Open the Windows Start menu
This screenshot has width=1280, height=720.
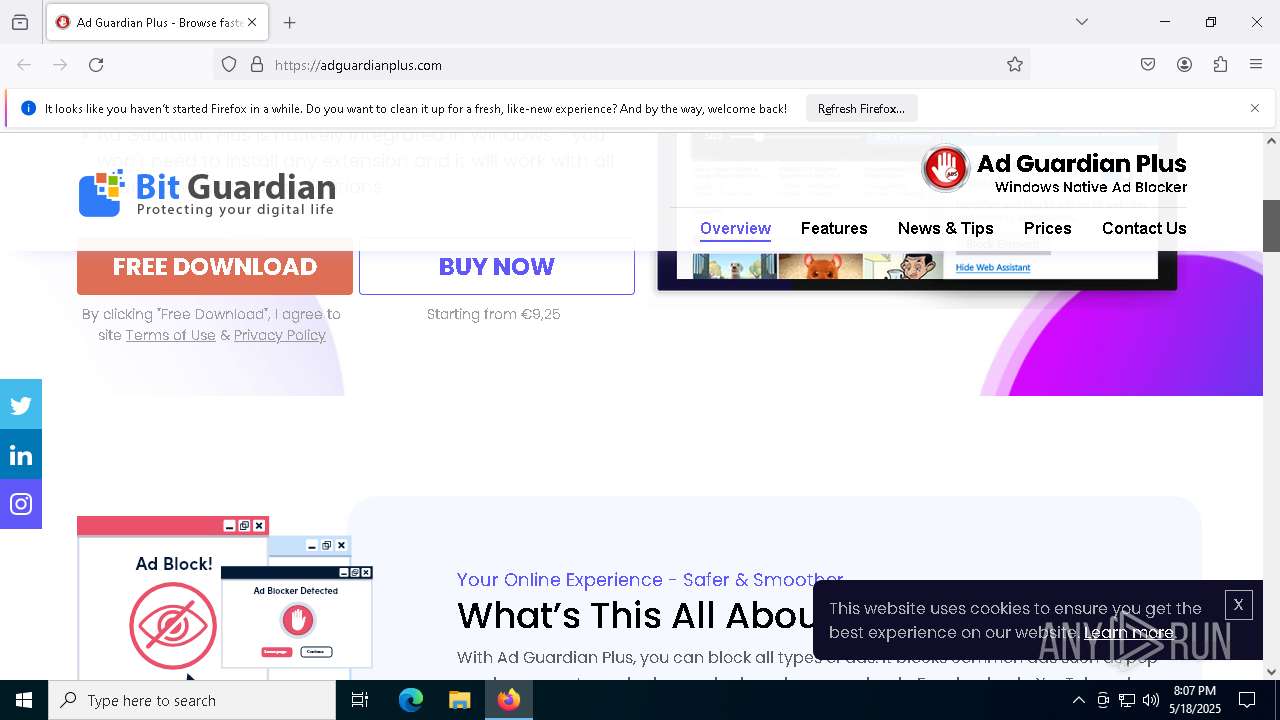tap(24, 700)
